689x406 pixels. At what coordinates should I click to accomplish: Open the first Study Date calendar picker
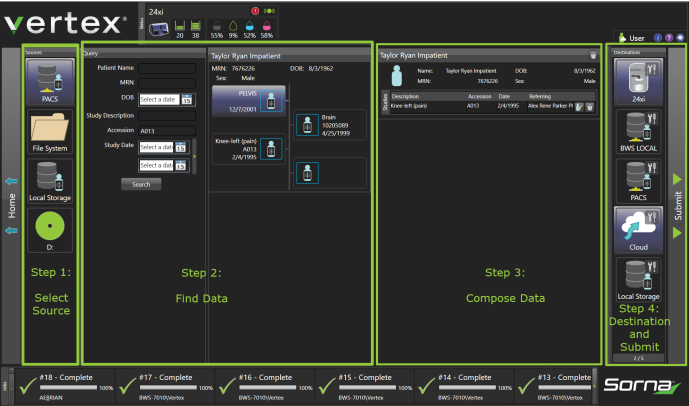pos(181,148)
